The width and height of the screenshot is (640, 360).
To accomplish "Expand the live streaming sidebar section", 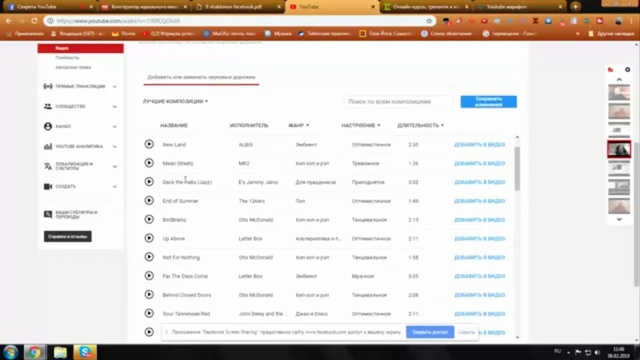I will tap(115, 87).
